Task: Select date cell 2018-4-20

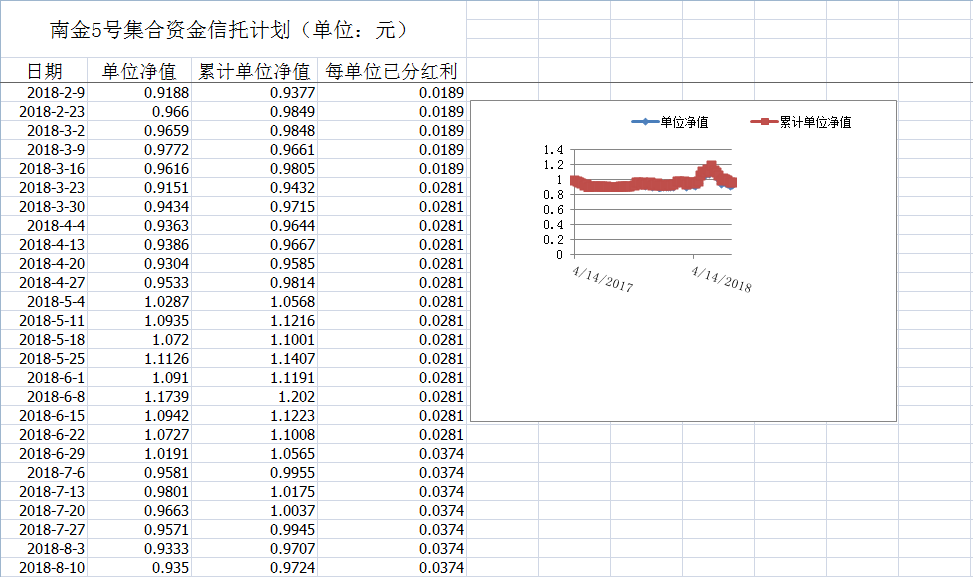Action: point(44,264)
